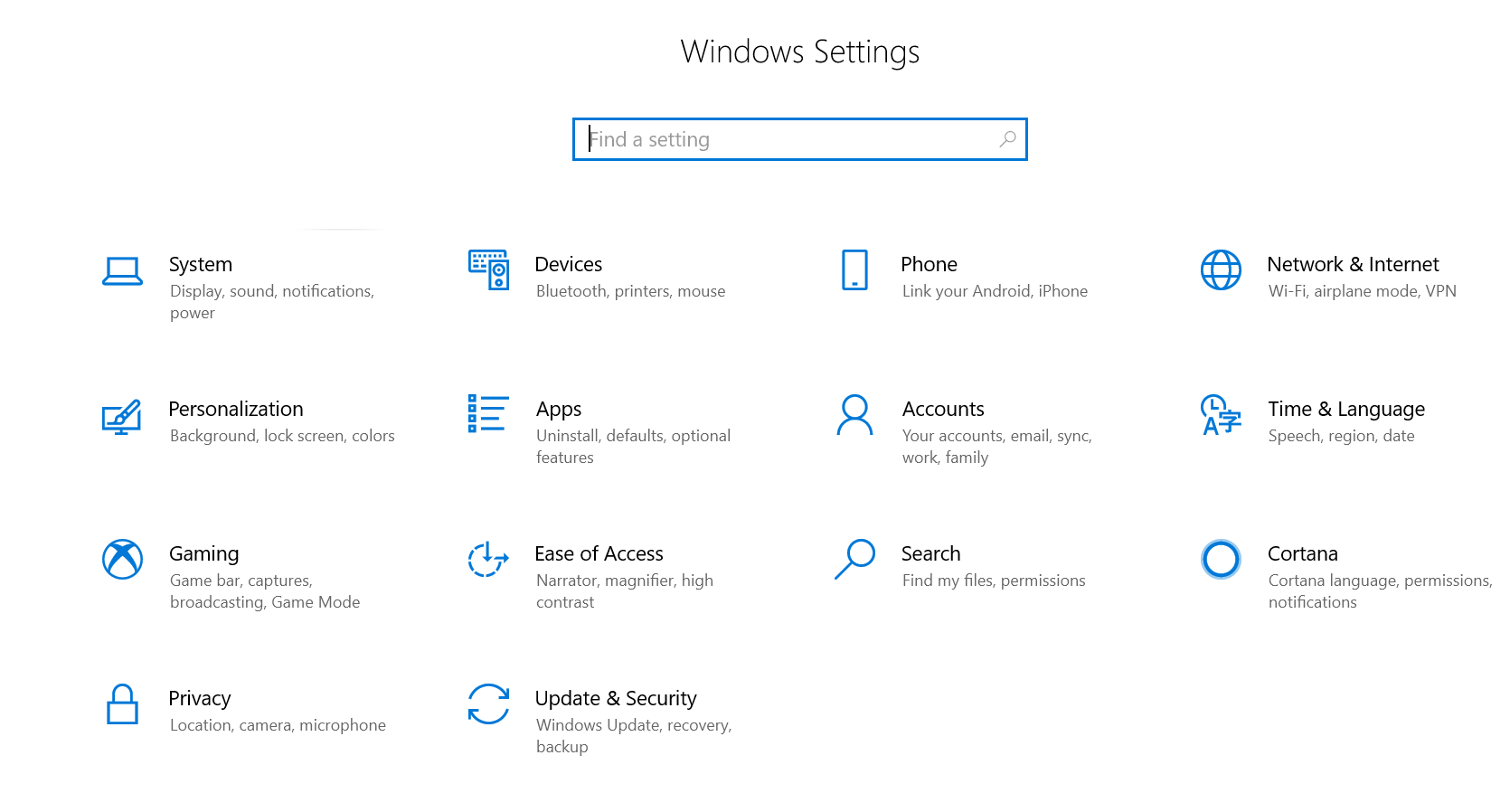The height and width of the screenshot is (812, 1510).
Task: Click 'Speech, region, date' description
Action: 1341,436
